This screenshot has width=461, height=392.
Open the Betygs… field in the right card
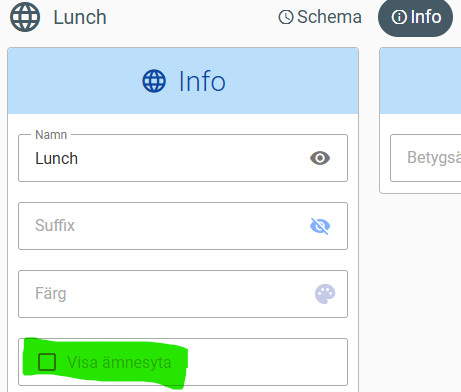coord(426,158)
